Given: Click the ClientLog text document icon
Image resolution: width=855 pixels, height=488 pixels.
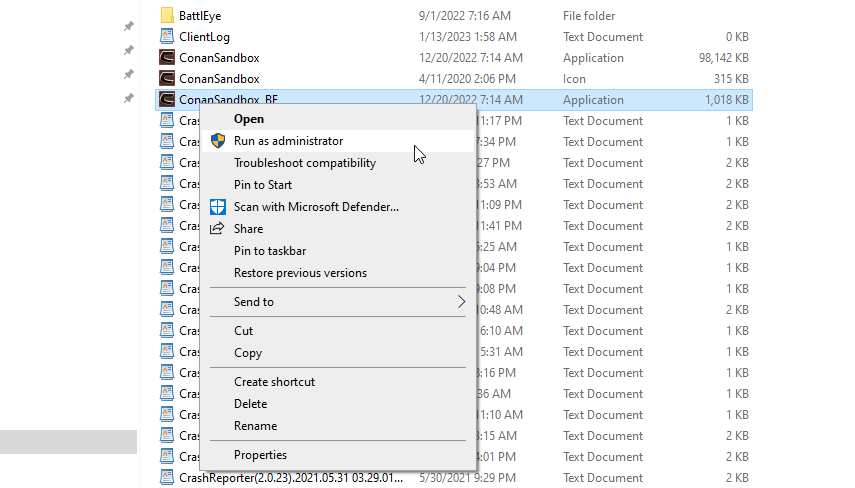Looking at the screenshot, I should coord(167,37).
